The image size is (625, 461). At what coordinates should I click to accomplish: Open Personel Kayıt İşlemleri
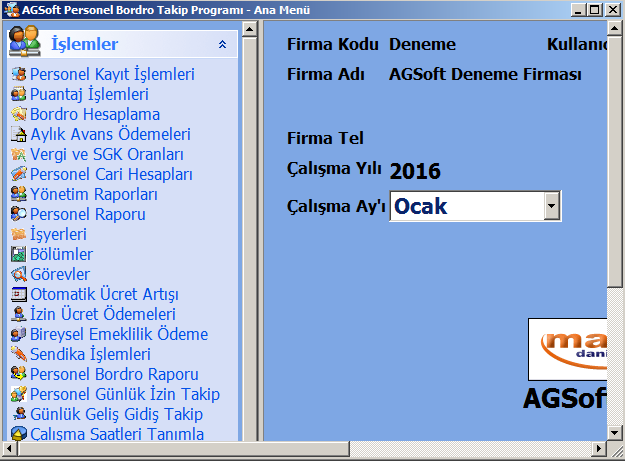click(112, 75)
